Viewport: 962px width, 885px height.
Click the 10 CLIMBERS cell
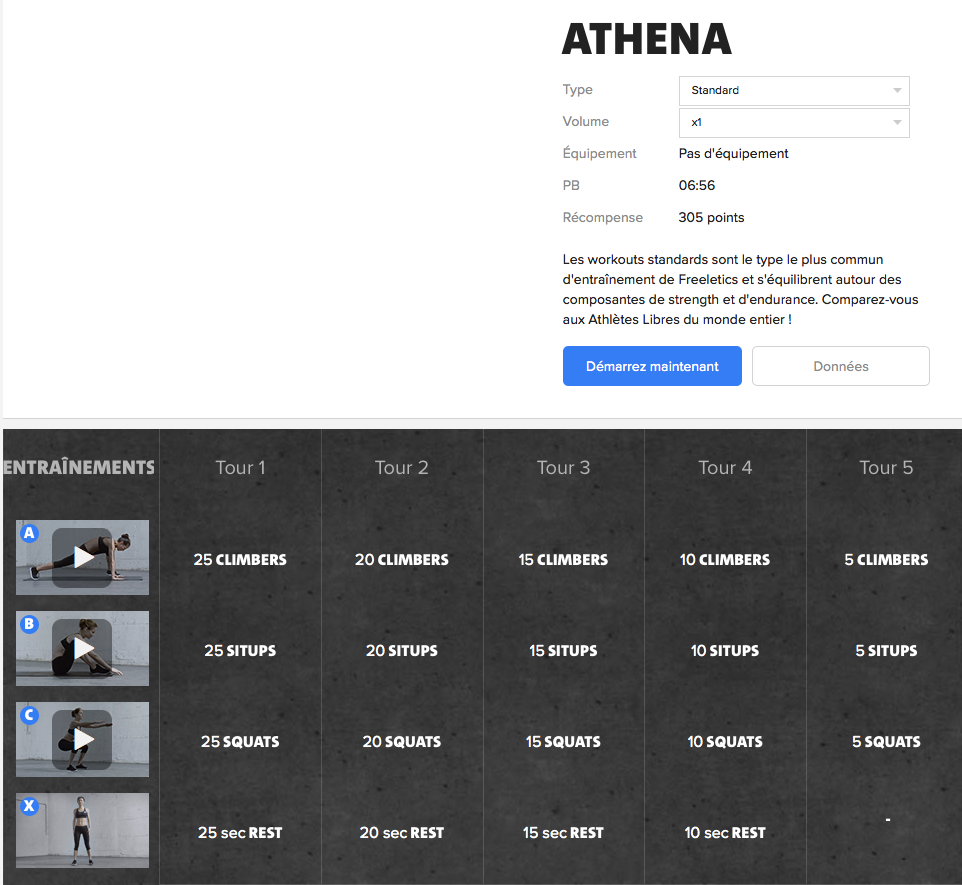[725, 560]
